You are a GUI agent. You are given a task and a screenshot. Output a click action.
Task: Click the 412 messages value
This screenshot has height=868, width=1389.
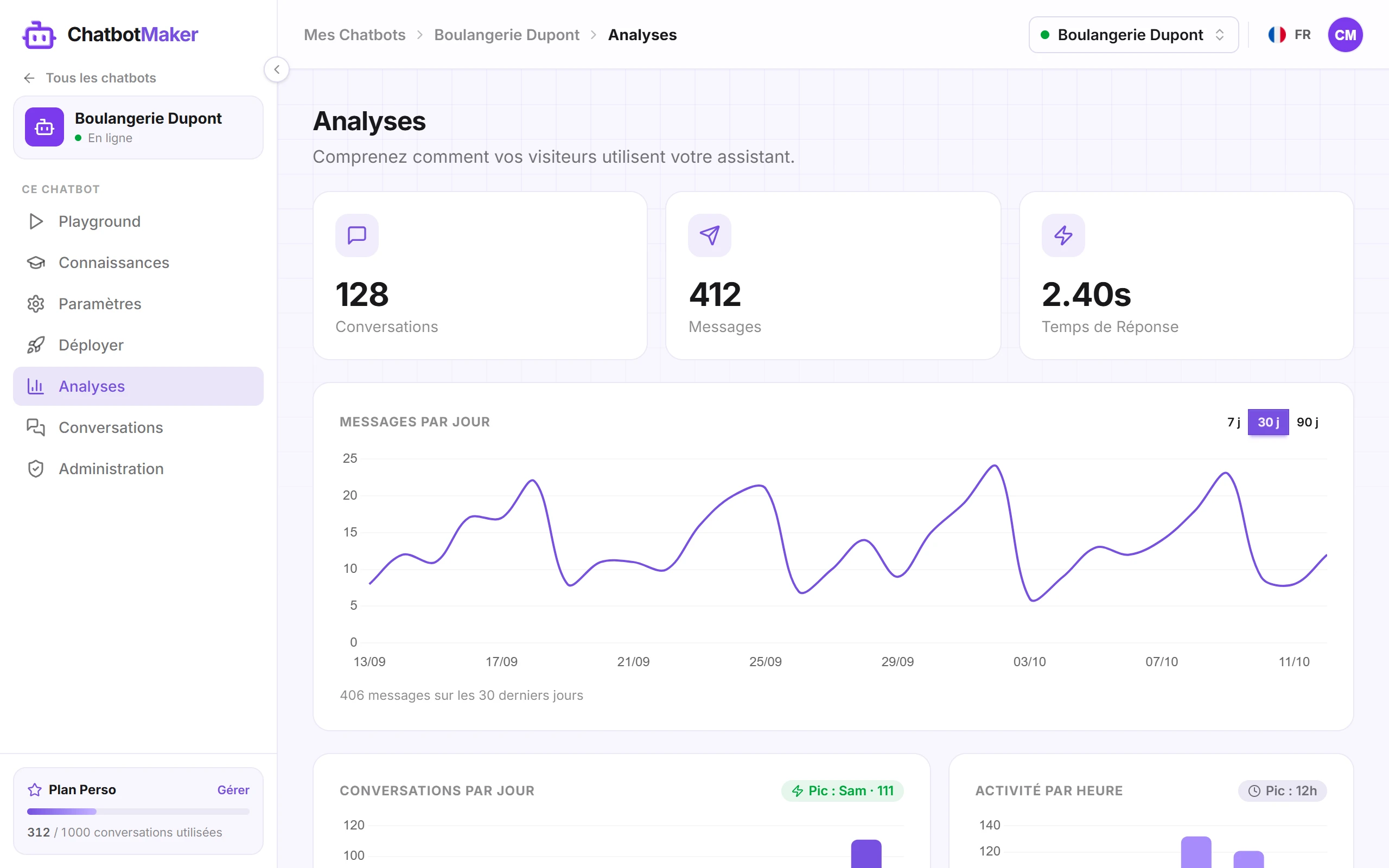tap(715, 295)
